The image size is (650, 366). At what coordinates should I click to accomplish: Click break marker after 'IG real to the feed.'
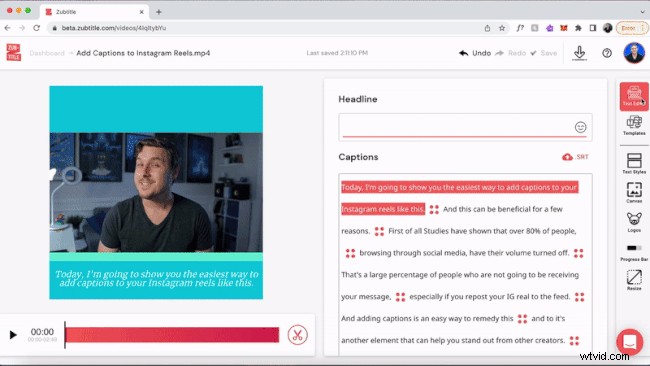[579, 297]
